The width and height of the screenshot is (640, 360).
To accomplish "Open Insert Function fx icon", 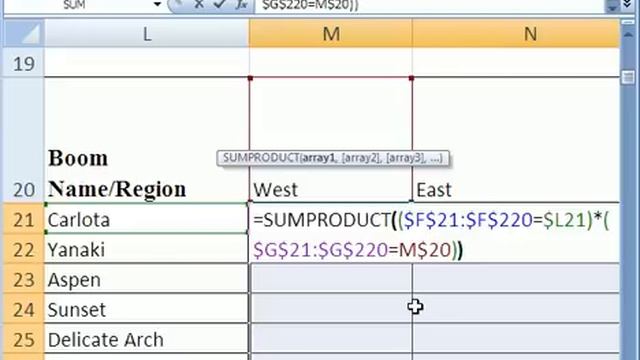I will point(241,4).
